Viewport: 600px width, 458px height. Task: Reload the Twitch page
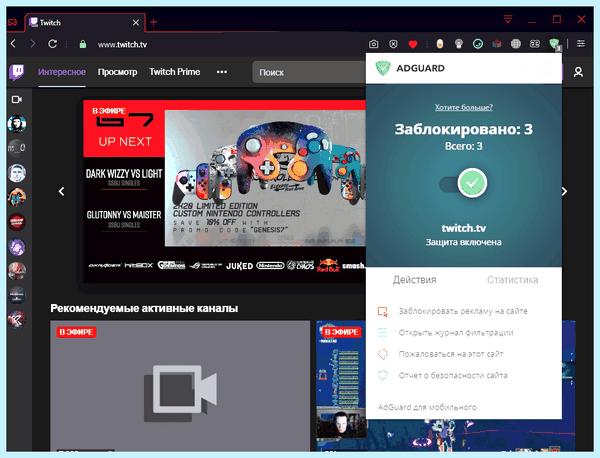(x=52, y=44)
